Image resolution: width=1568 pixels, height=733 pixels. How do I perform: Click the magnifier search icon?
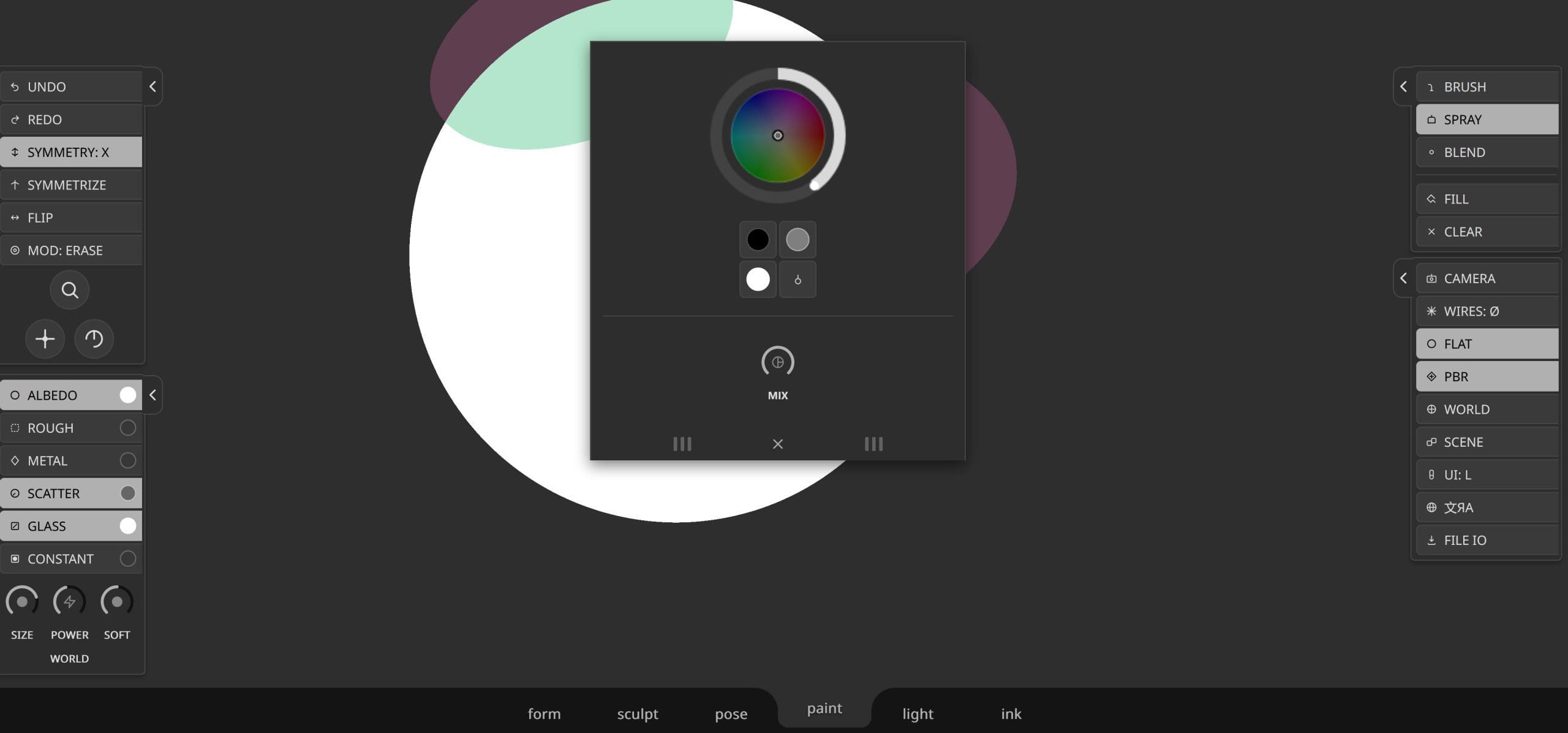(70, 290)
